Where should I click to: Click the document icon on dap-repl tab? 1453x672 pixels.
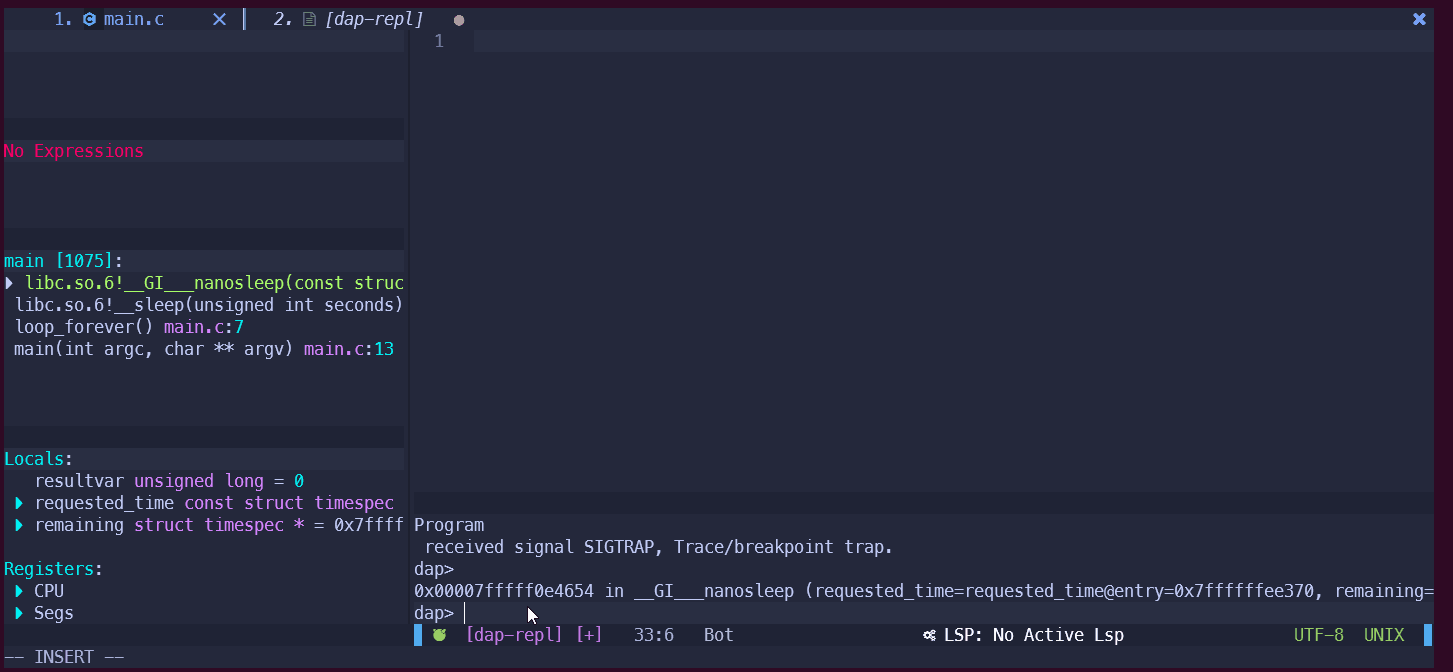click(x=309, y=19)
